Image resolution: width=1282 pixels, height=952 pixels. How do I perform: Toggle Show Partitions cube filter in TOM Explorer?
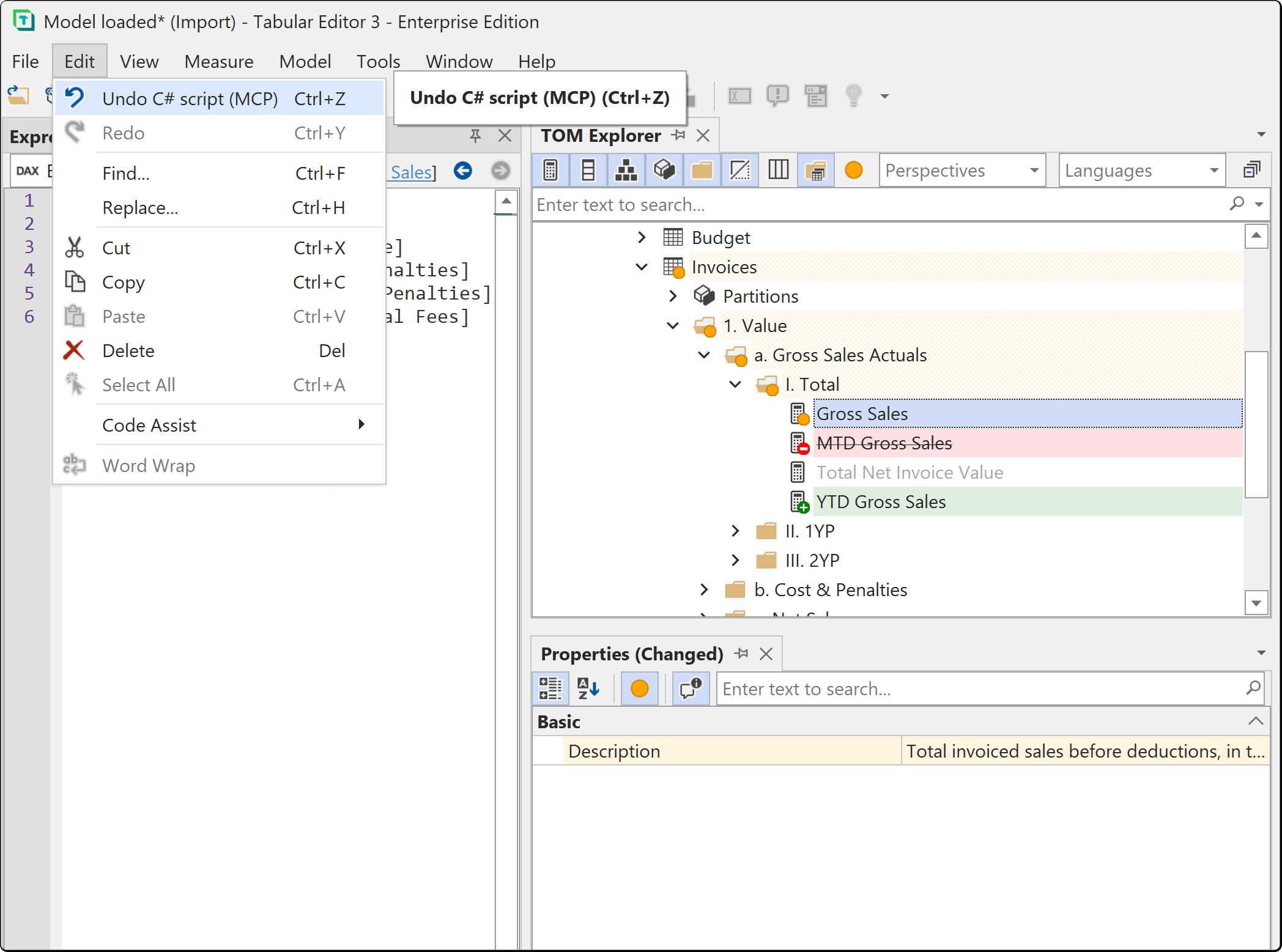[x=664, y=170]
